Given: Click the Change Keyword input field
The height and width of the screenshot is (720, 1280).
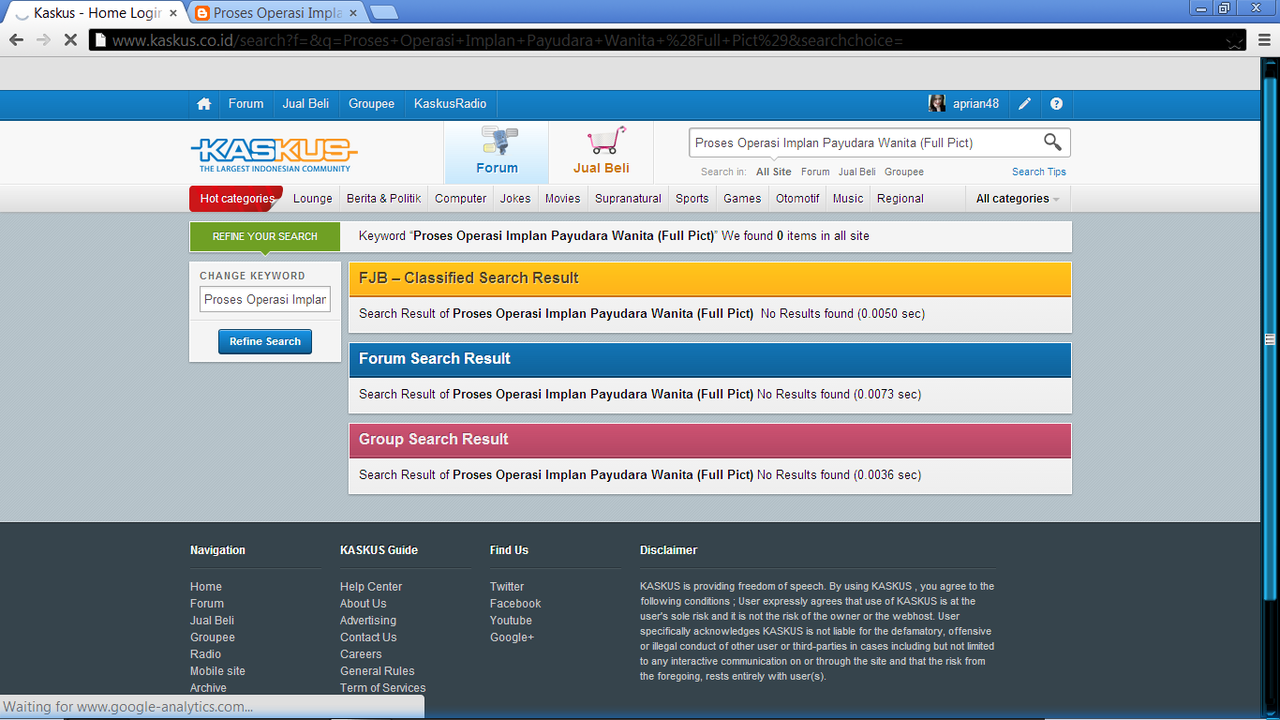Looking at the screenshot, I should (x=265, y=299).
